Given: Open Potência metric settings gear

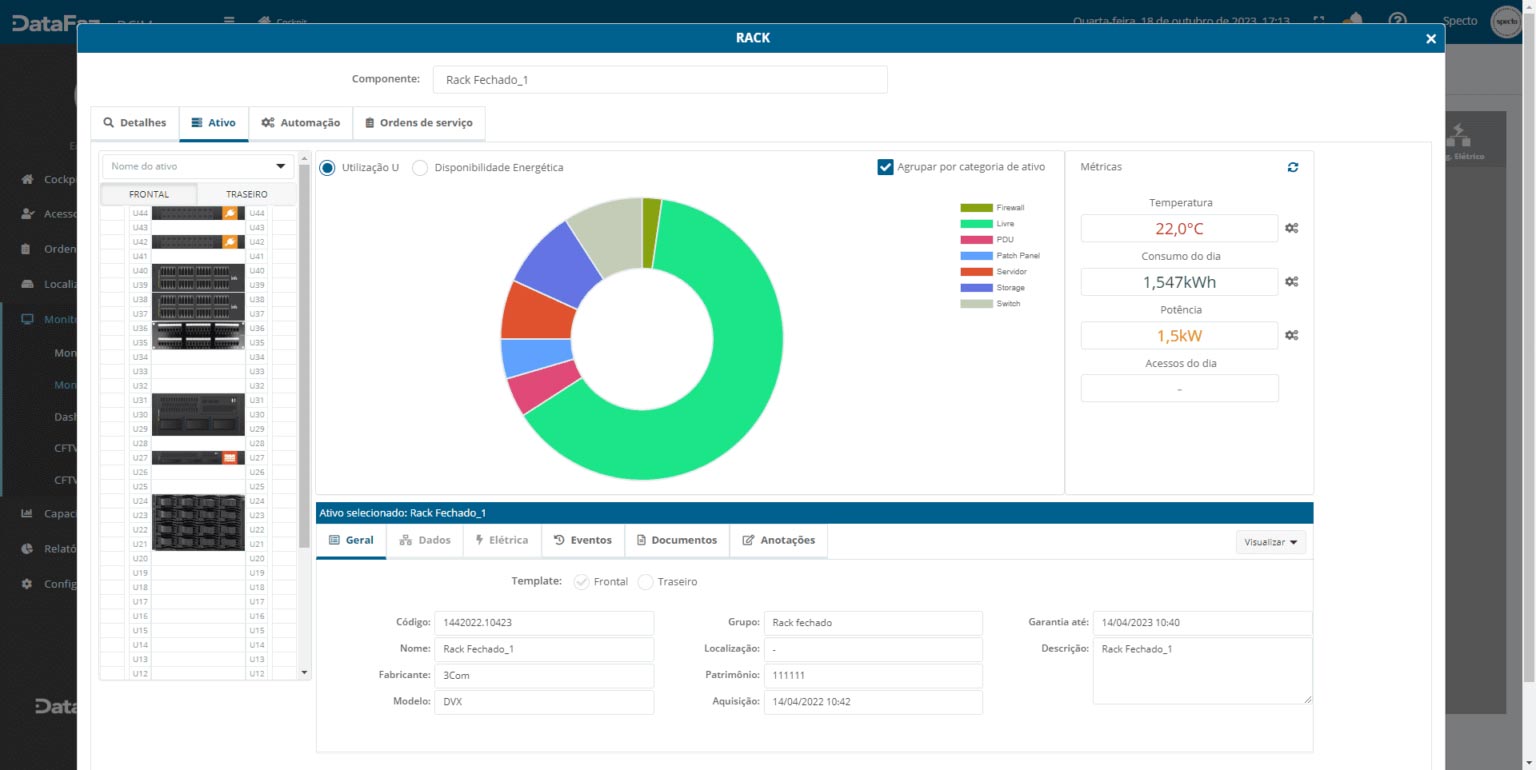Looking at the screenshot, I should pos(1292,335).
